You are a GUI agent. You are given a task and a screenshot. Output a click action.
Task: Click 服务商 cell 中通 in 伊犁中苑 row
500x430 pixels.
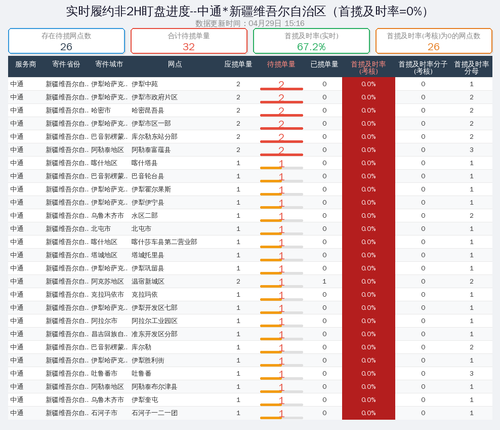17,84
